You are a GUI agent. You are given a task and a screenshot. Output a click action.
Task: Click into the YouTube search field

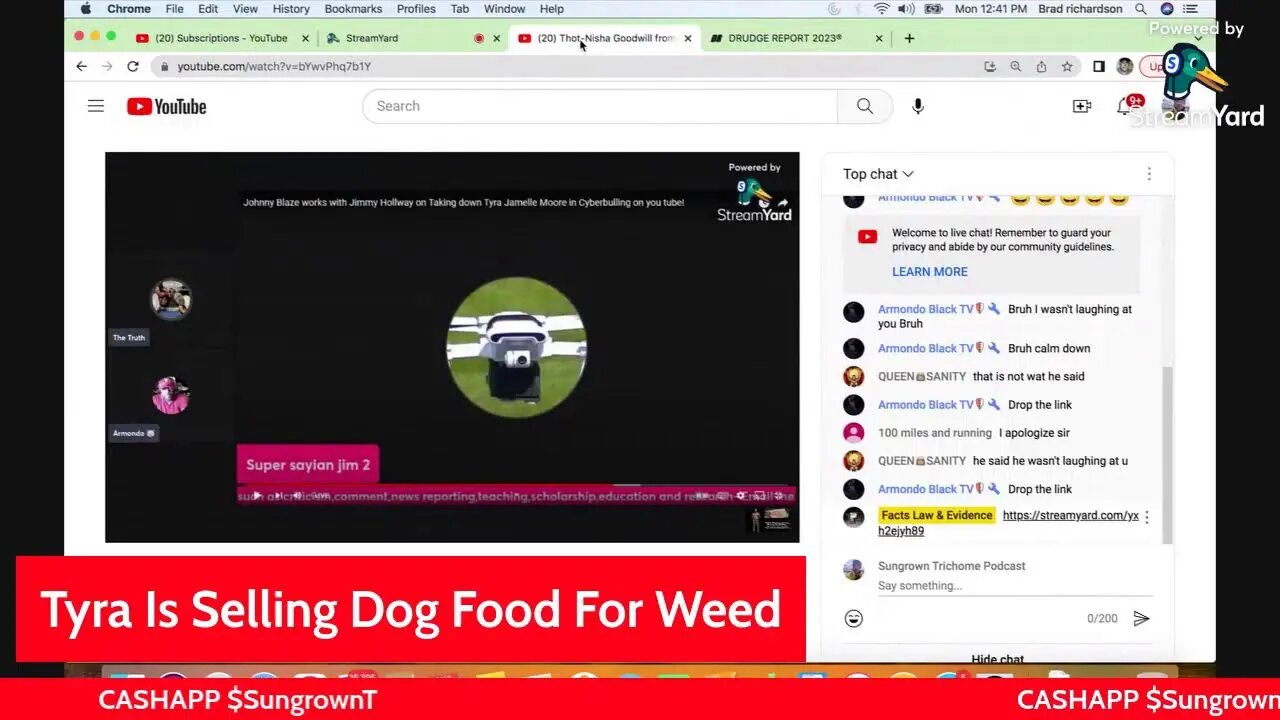[x=600, y=106]
